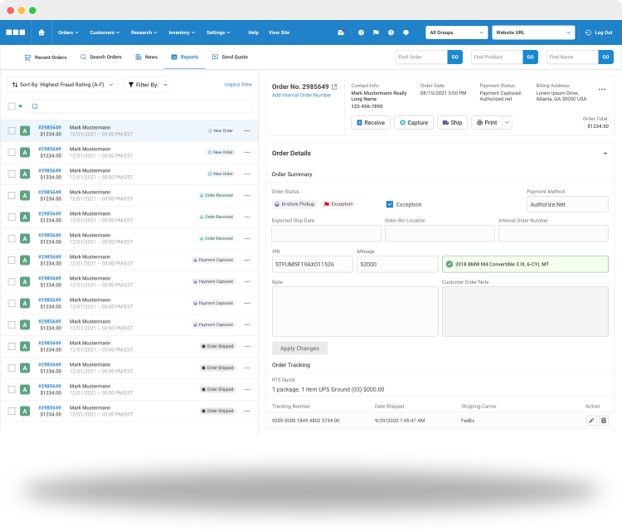The width and height of the screenshot is (622, 531).
Task: Check first Payment Captured row checkbox
Action: pyautogui.click(x=12, y=260)
